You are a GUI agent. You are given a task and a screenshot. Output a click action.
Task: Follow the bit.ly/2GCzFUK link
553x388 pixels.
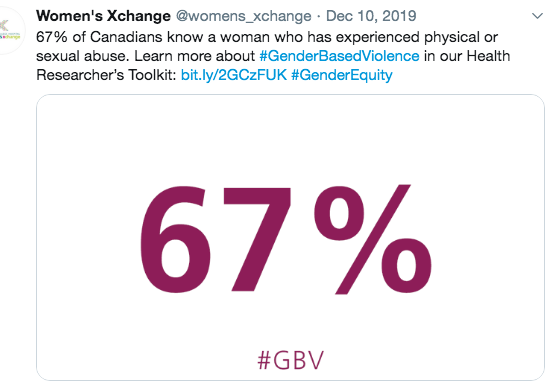[234, 75]
